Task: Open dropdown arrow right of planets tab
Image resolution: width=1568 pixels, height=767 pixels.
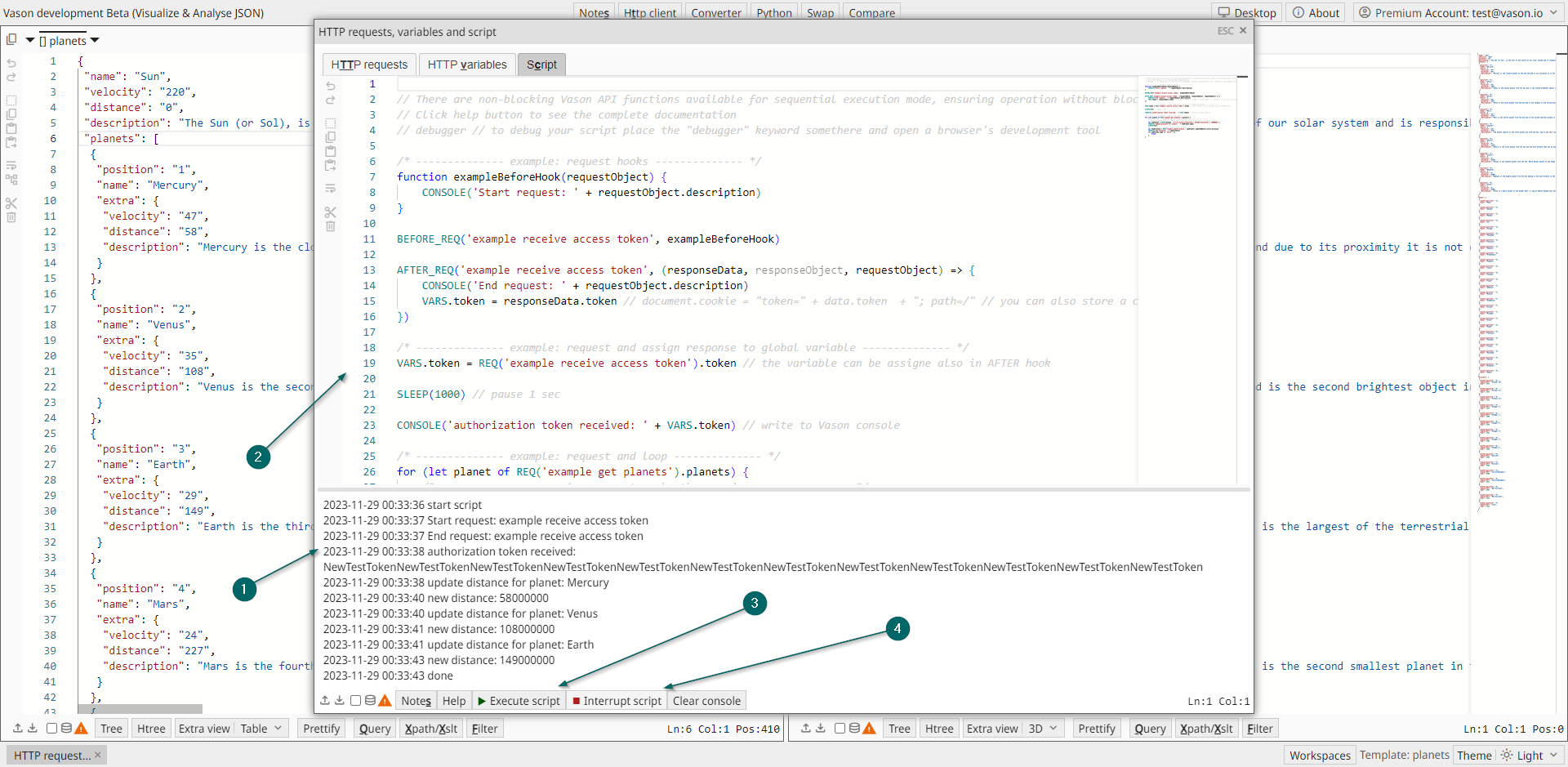Action: pos(95,40)
